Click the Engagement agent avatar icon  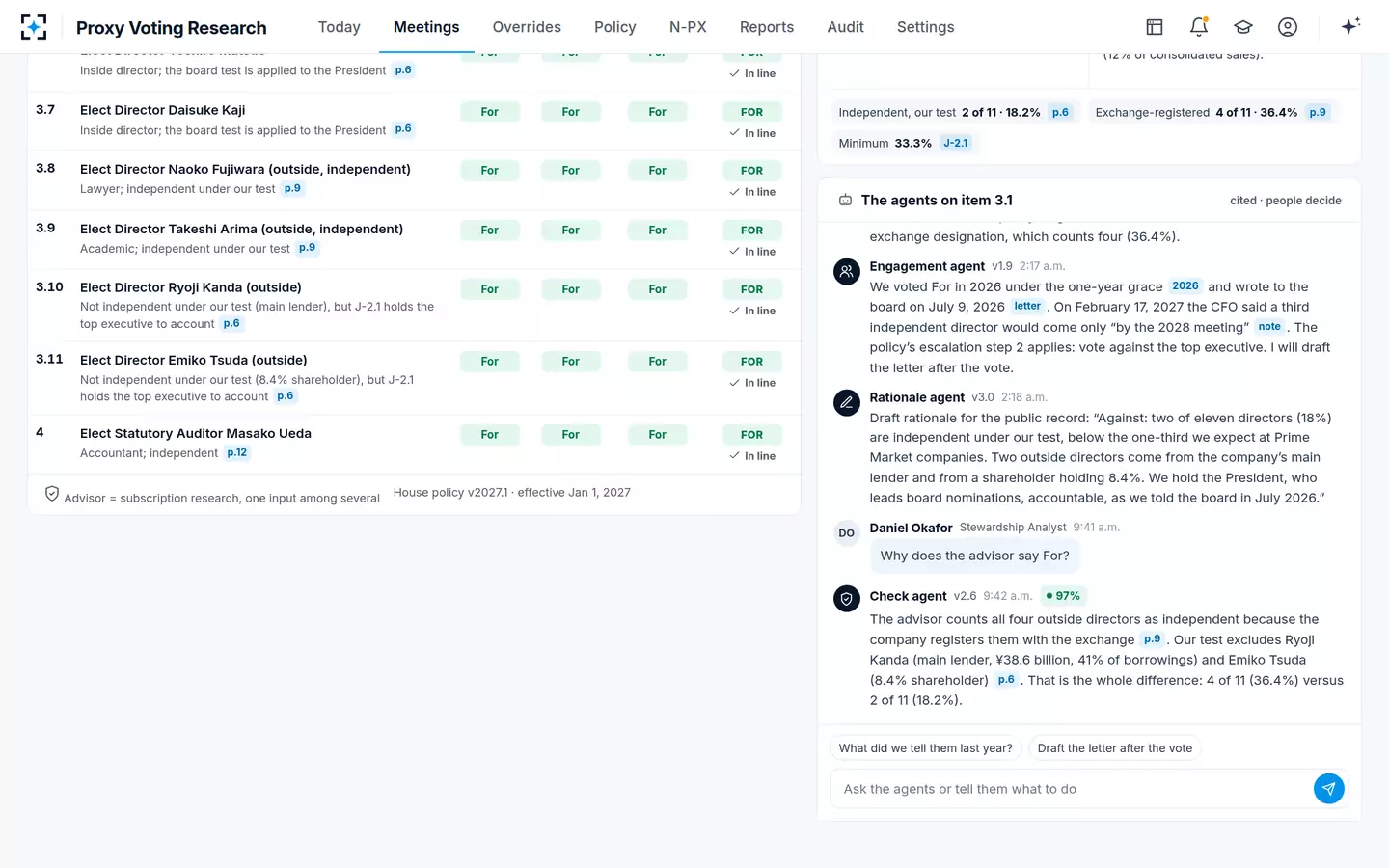click(x=847, y=272)
